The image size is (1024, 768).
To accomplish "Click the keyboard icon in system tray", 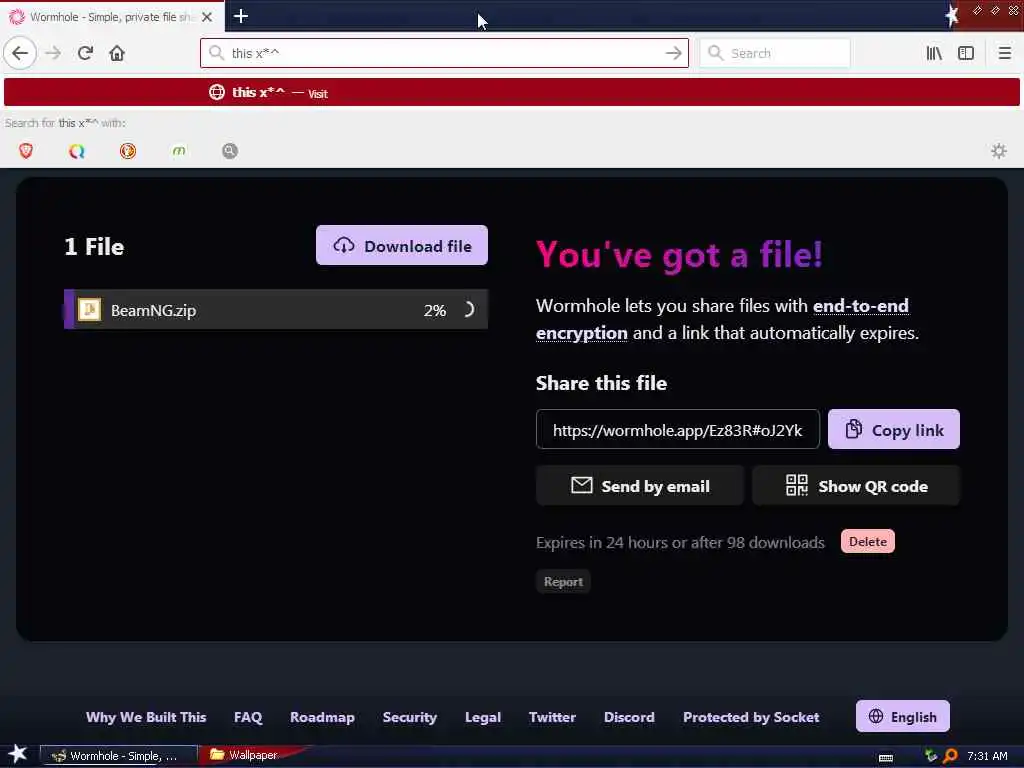I will tap(886, 757).
